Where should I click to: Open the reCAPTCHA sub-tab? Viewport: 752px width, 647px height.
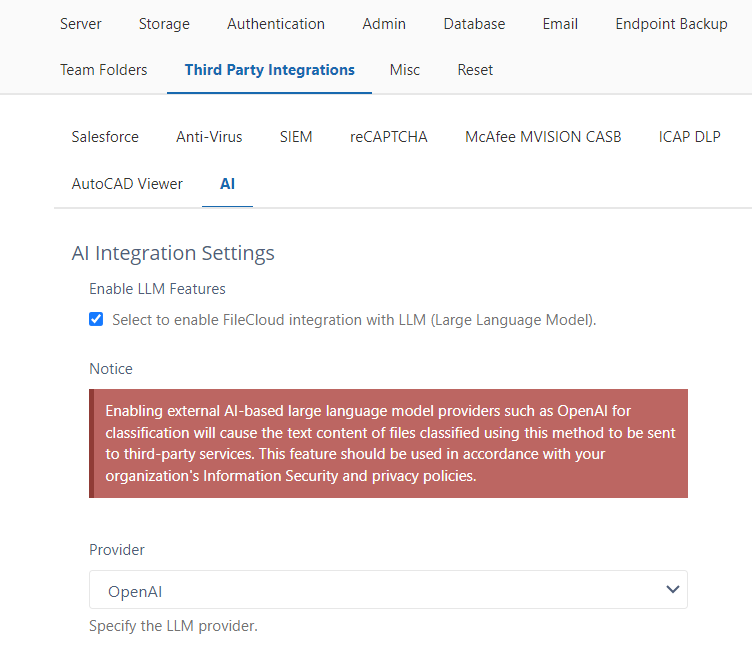388,137
